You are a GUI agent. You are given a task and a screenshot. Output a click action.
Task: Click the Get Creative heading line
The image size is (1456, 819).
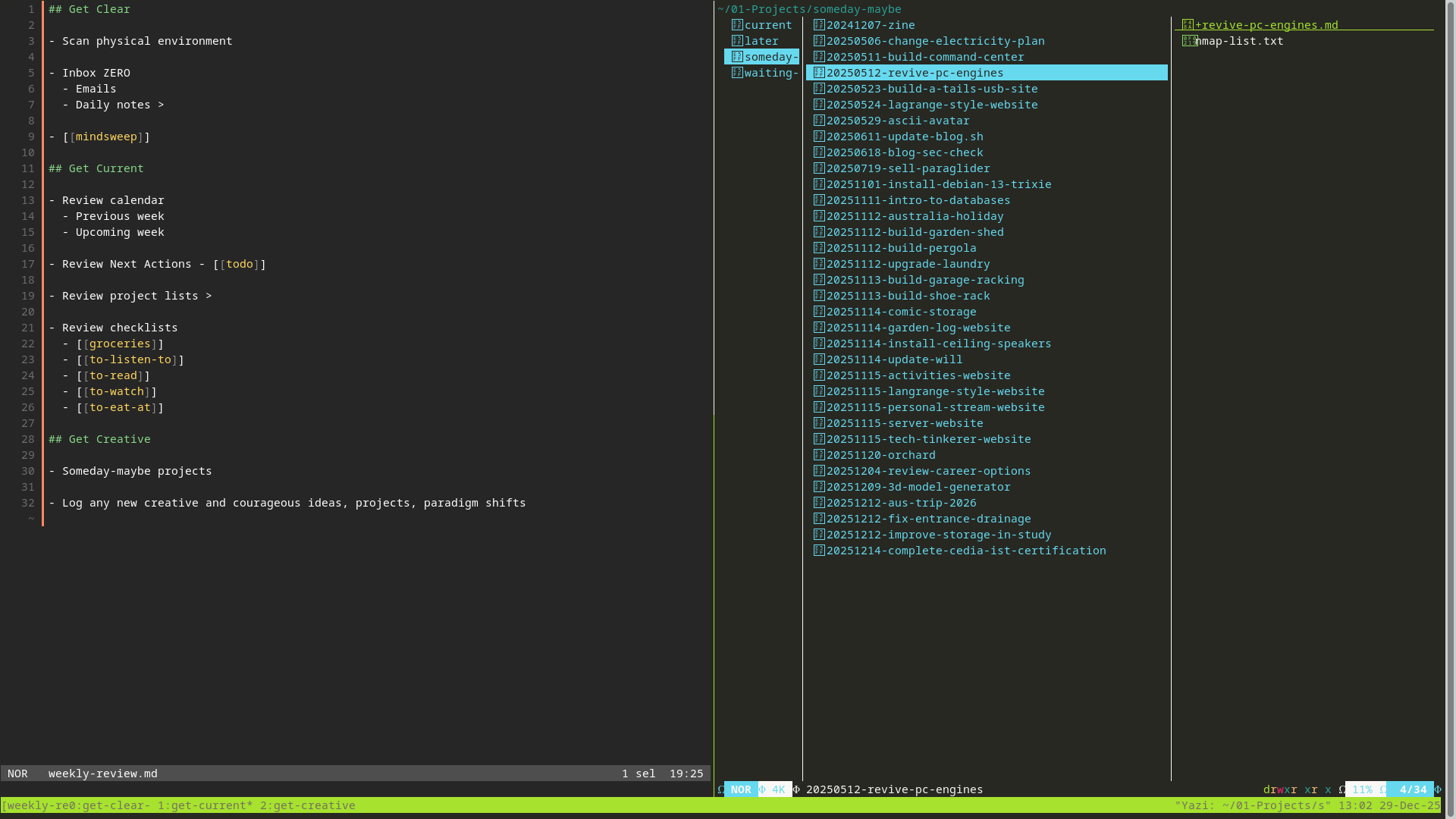[x=99, y=439]
